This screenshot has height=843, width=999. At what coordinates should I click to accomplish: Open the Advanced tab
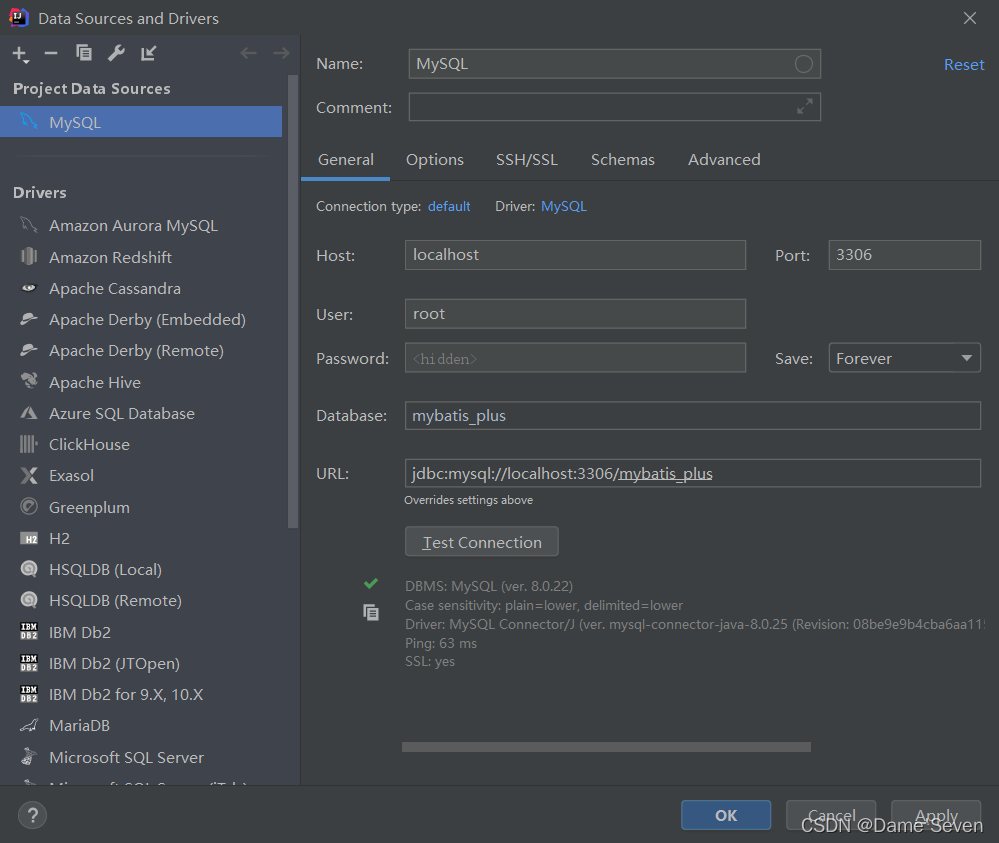coord(724,159)
